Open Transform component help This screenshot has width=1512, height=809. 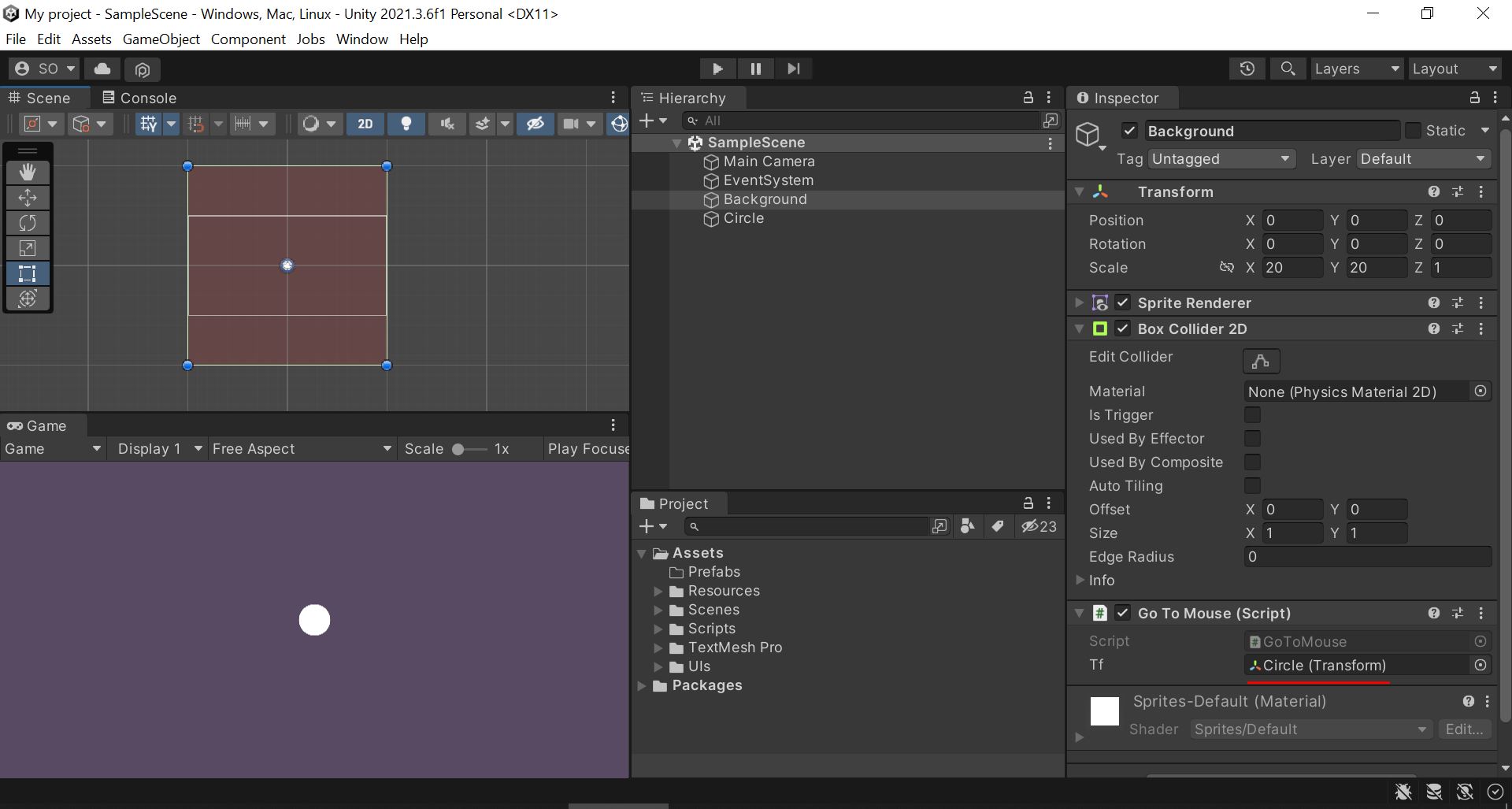pos(1434,191)
